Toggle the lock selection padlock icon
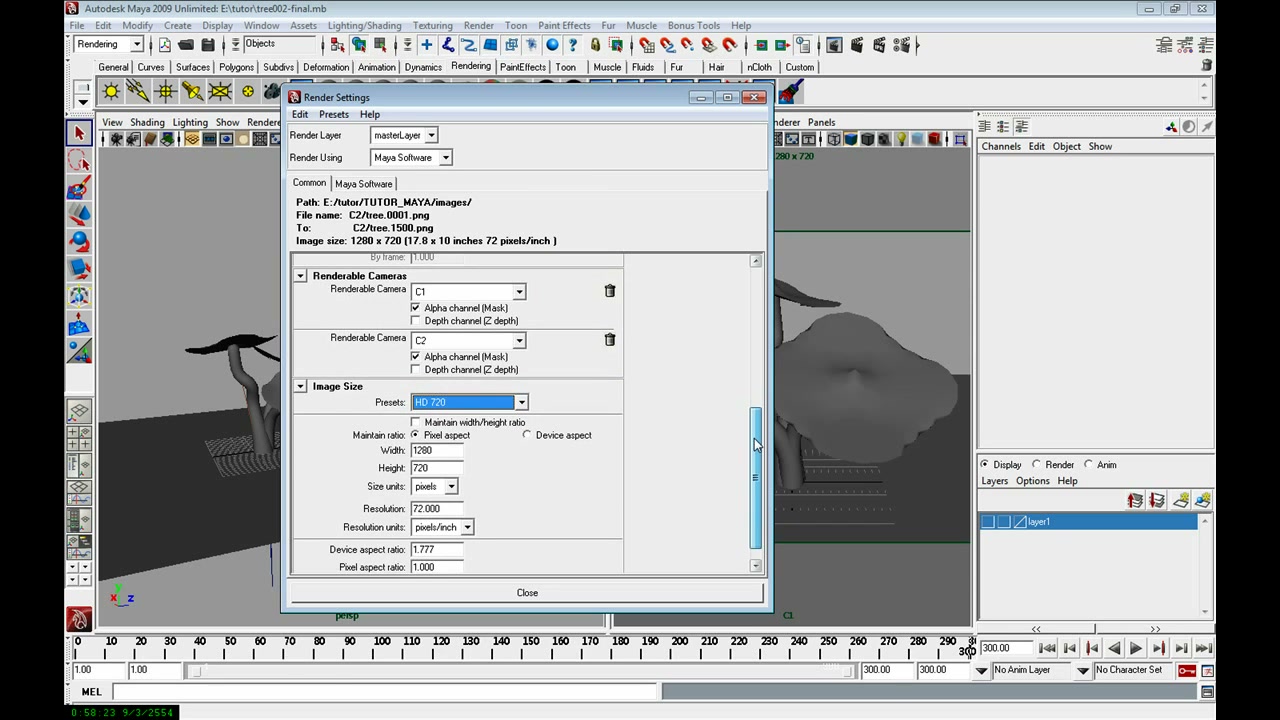1280x720 pixels. pos(596,45)
